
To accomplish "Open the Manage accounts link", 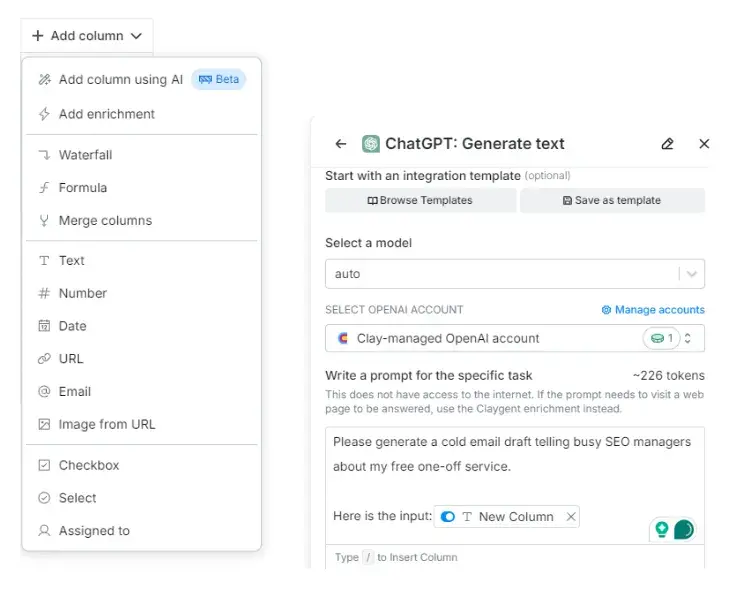I will click(653, 310).
